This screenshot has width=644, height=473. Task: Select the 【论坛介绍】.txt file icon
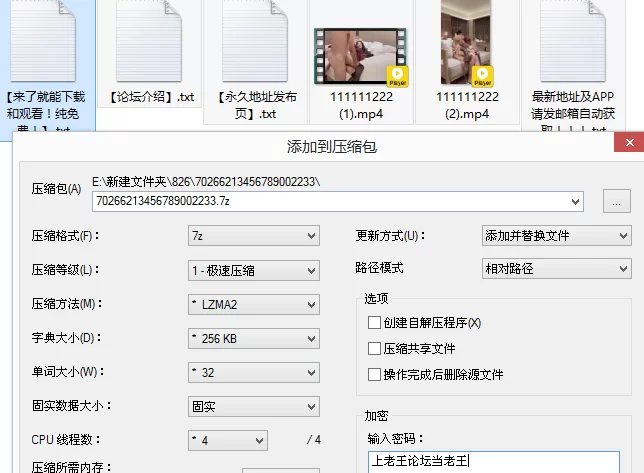149,41
